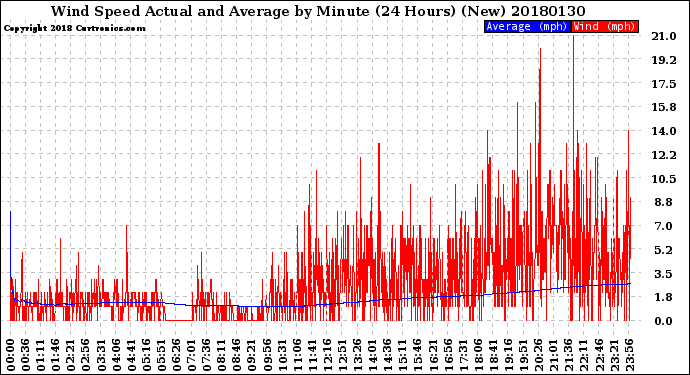The width and height of the screenshot is (690, 375).
Task: Click the 3.5 y-axis label
Action: tap(664, 274)
